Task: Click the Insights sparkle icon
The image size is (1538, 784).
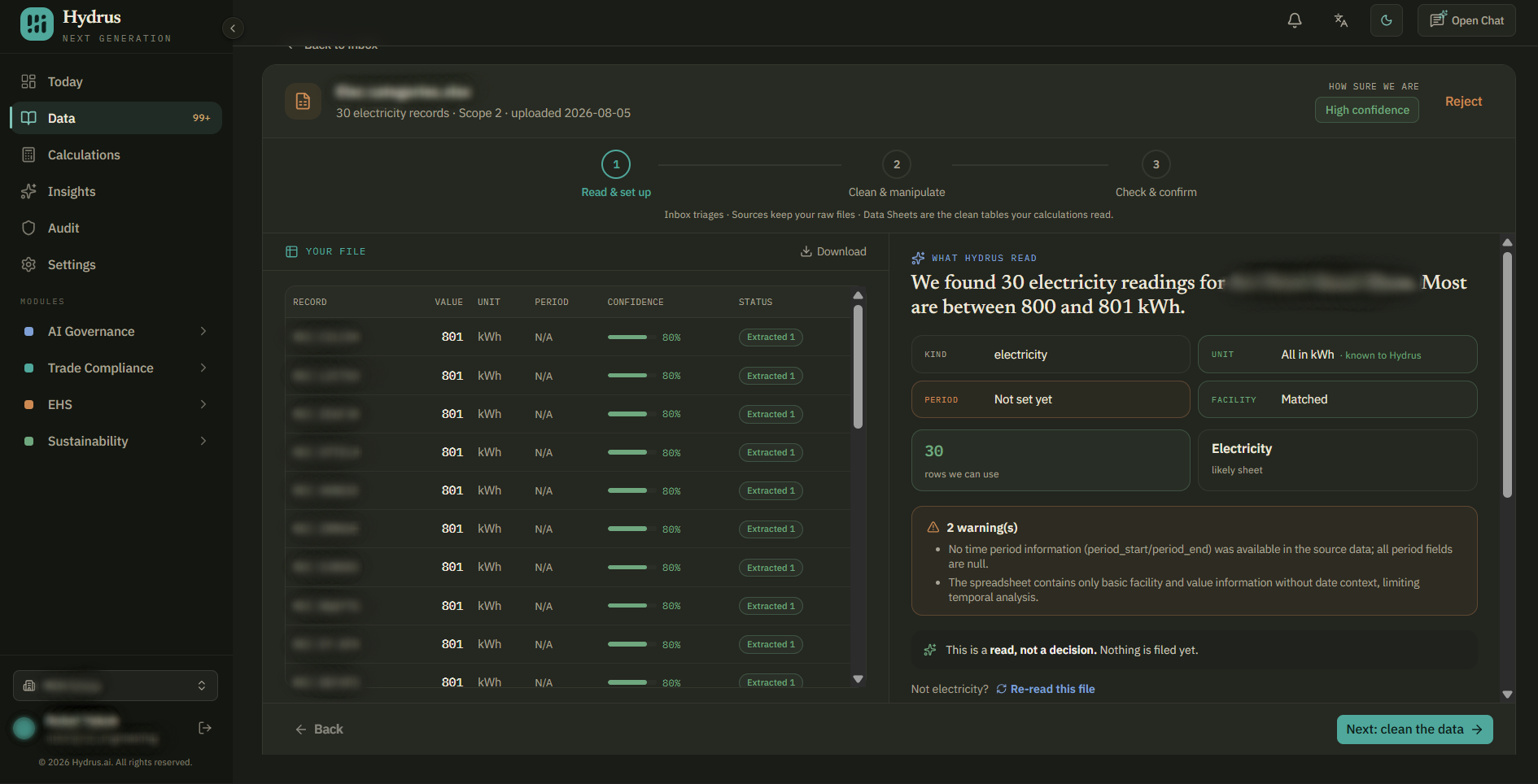Action: click(28, 191)
